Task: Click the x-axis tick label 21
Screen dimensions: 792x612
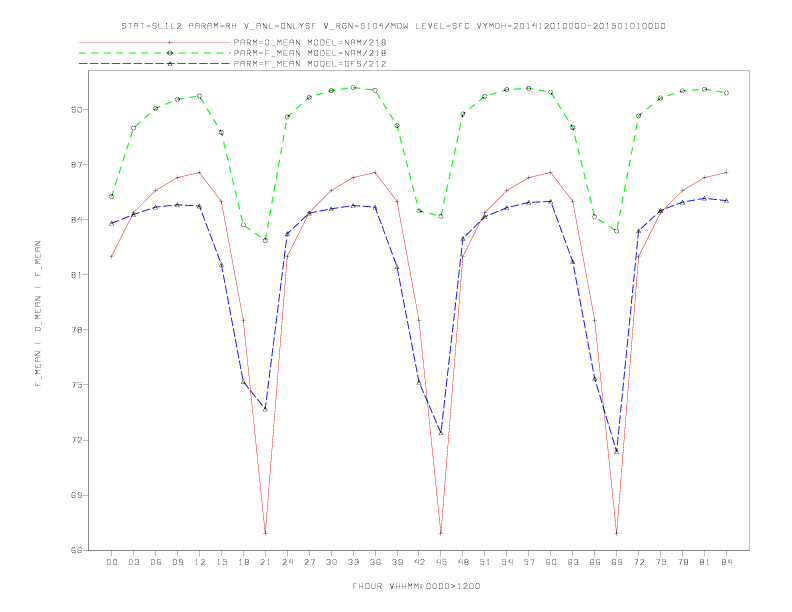Action: click(265, 562)
